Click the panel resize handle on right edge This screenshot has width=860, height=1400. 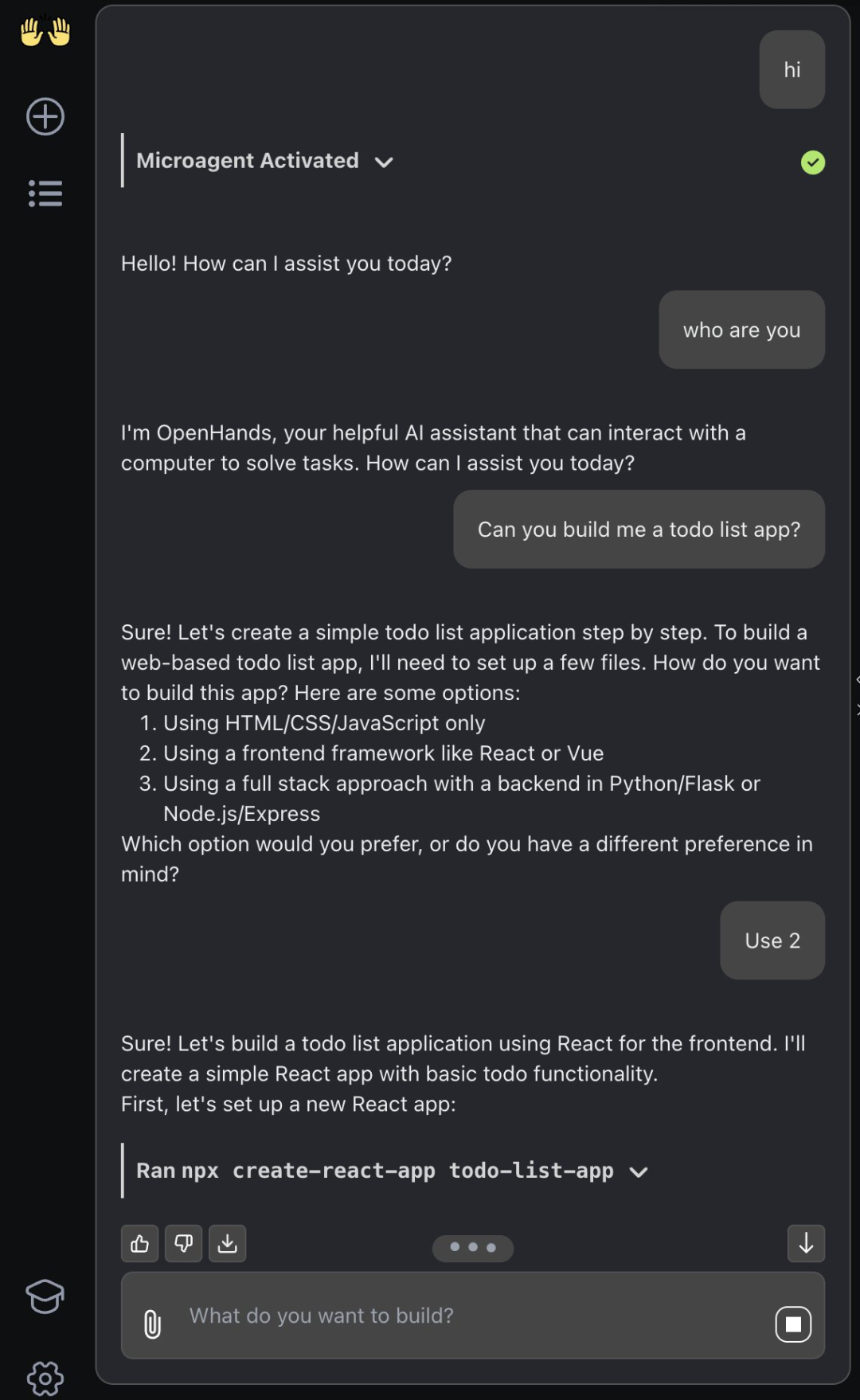[x=857, y=694]
